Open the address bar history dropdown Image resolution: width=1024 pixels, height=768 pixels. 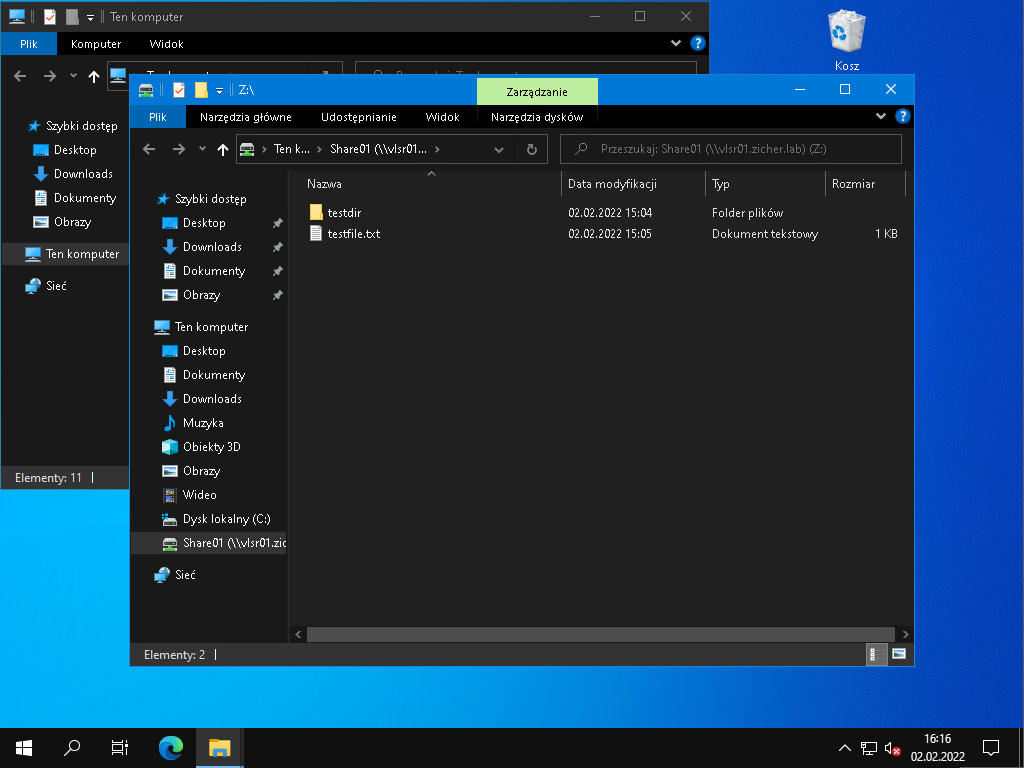point(499,149)
